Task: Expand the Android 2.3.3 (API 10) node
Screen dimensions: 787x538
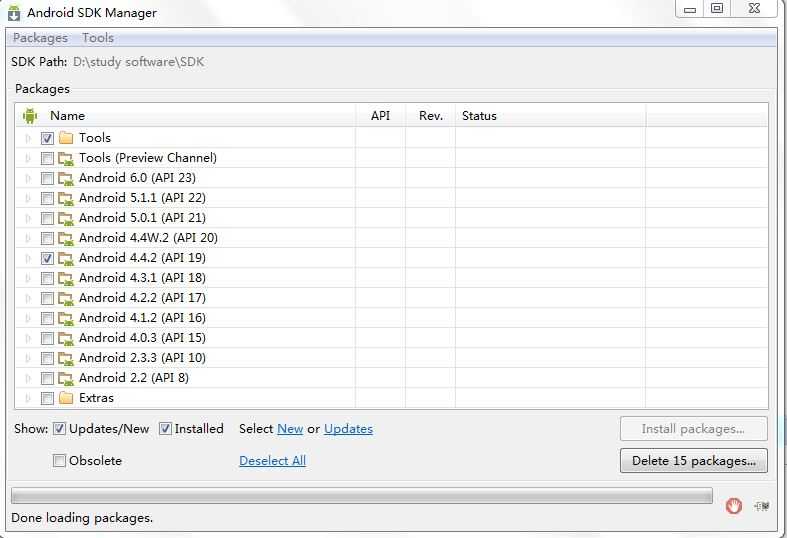Action: click(x=28, y=359)
